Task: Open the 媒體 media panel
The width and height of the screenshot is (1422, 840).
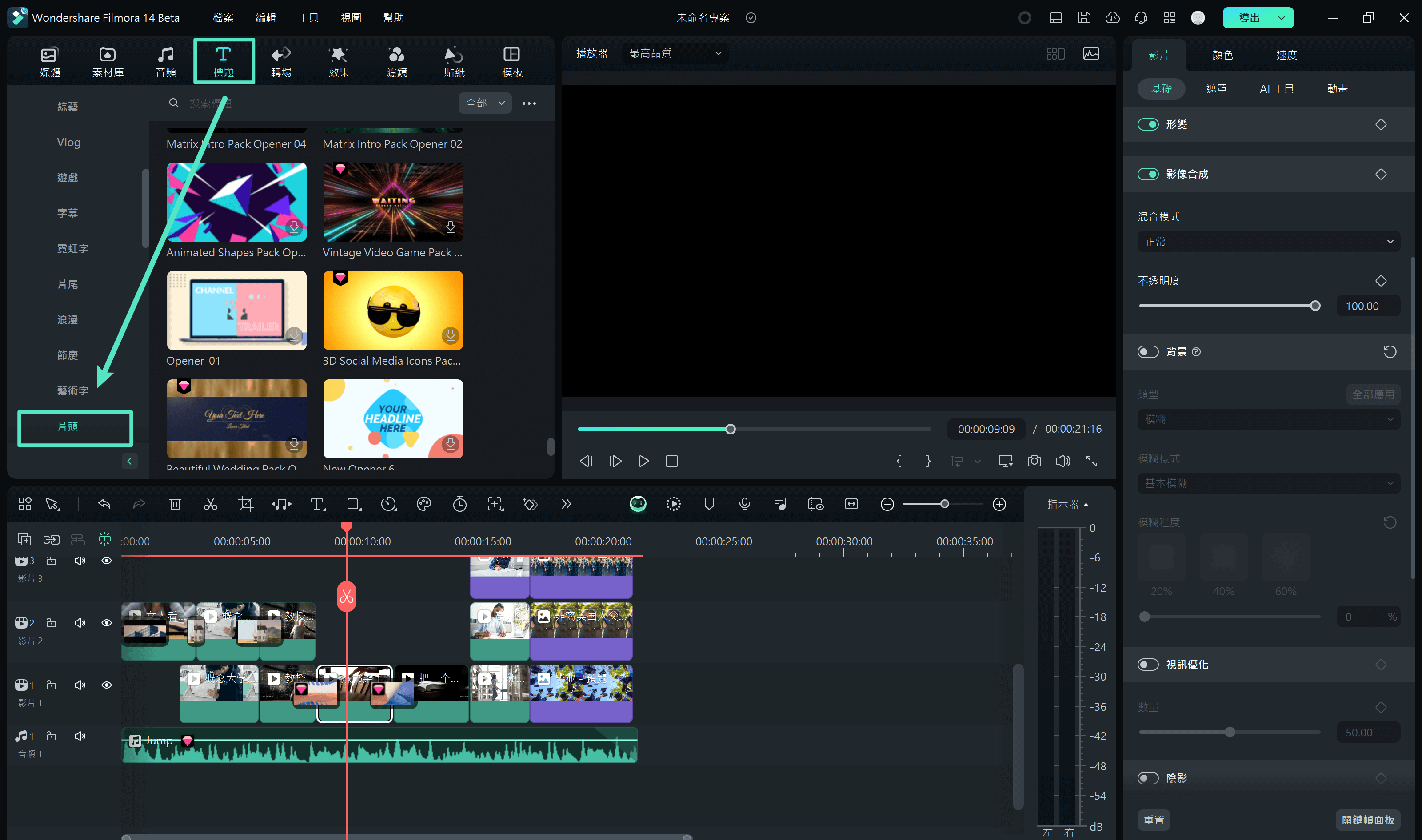Action: (x=49, y=61)
